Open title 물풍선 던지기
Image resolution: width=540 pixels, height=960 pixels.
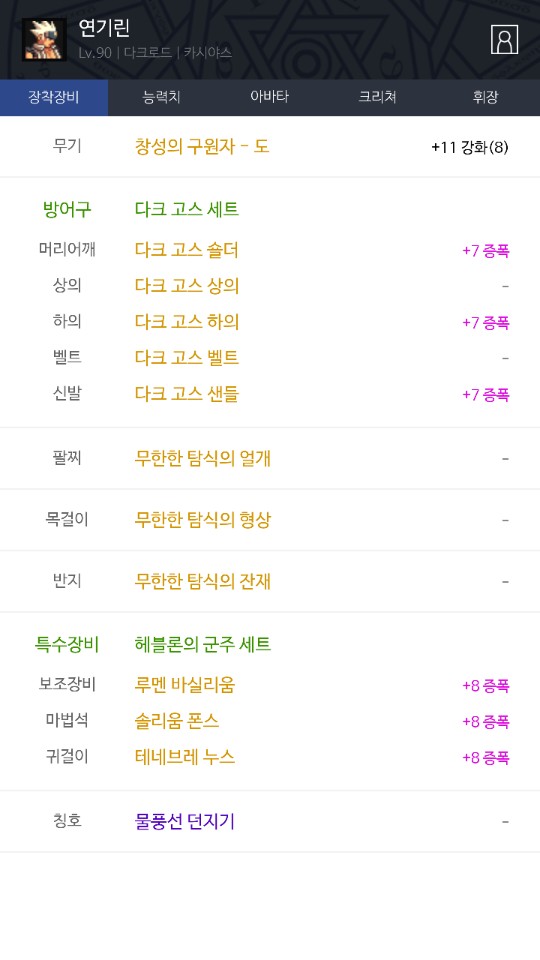pyautogui.click(x=185, y=821)
